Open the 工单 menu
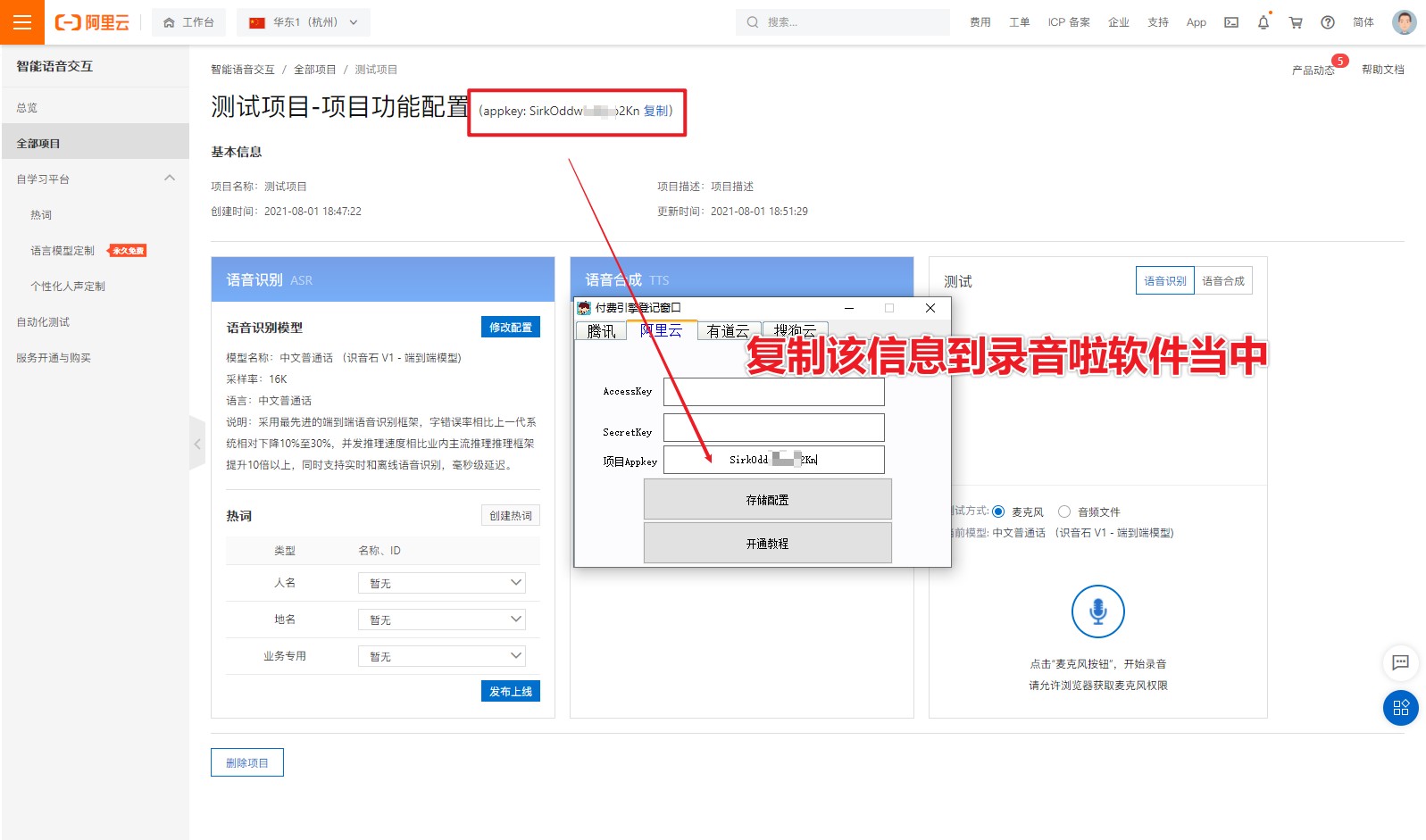The image size is (1426, 840). (1019, 22)
